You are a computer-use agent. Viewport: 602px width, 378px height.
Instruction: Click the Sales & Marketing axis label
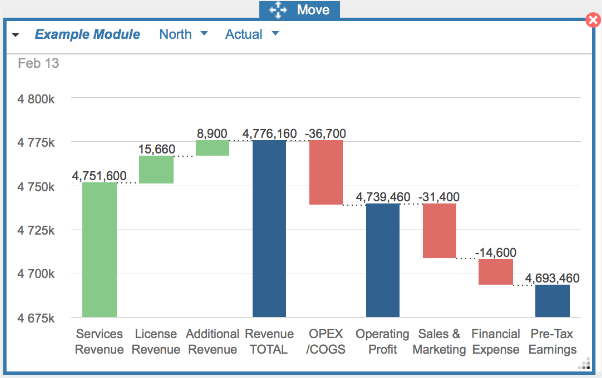(x=439, y=342)
